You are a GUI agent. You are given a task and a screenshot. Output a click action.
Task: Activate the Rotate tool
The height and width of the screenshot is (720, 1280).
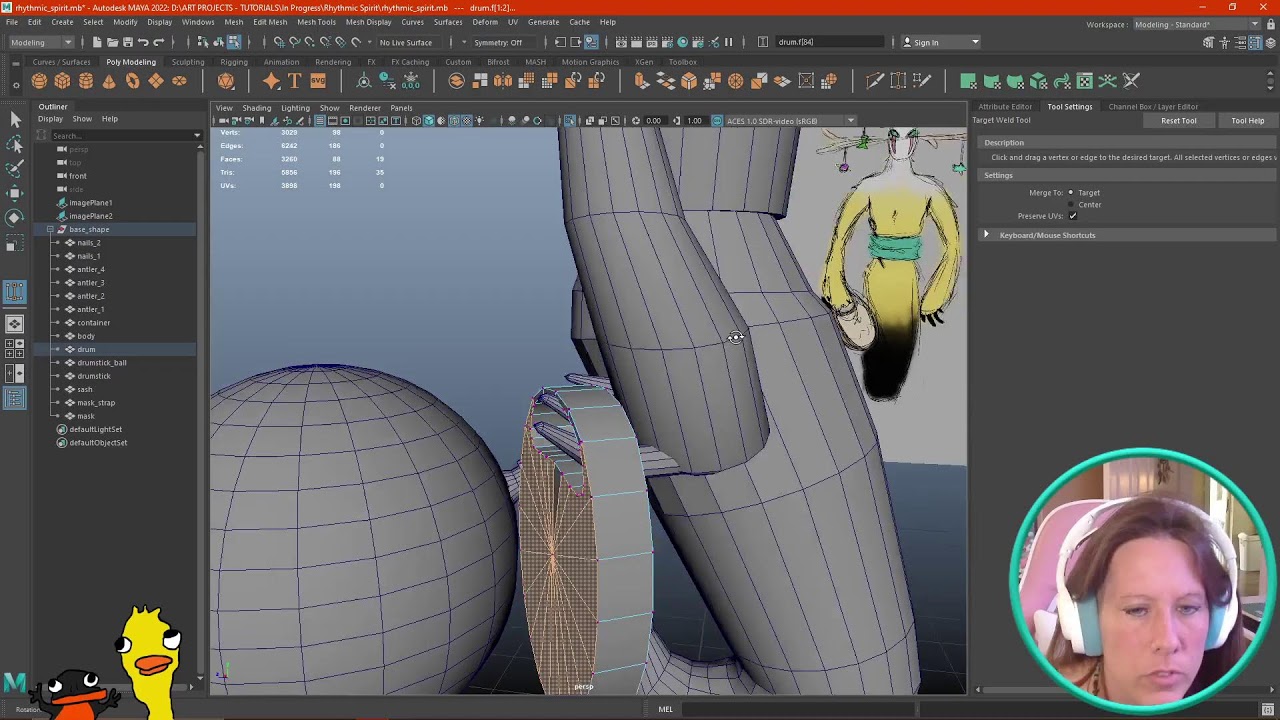click(15, 217)
